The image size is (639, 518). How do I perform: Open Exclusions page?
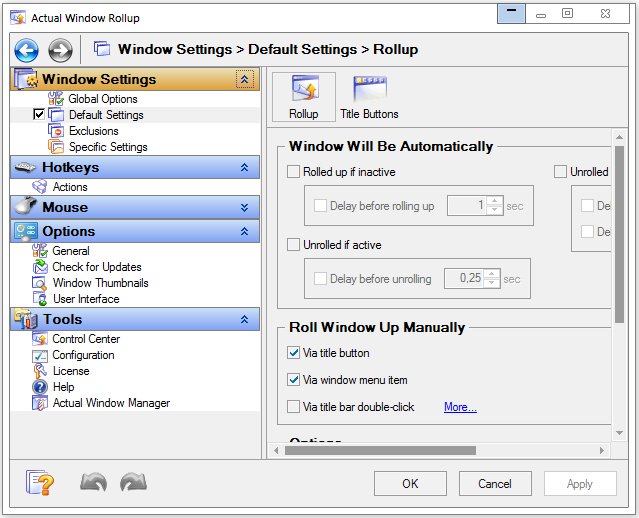(94, 131)
